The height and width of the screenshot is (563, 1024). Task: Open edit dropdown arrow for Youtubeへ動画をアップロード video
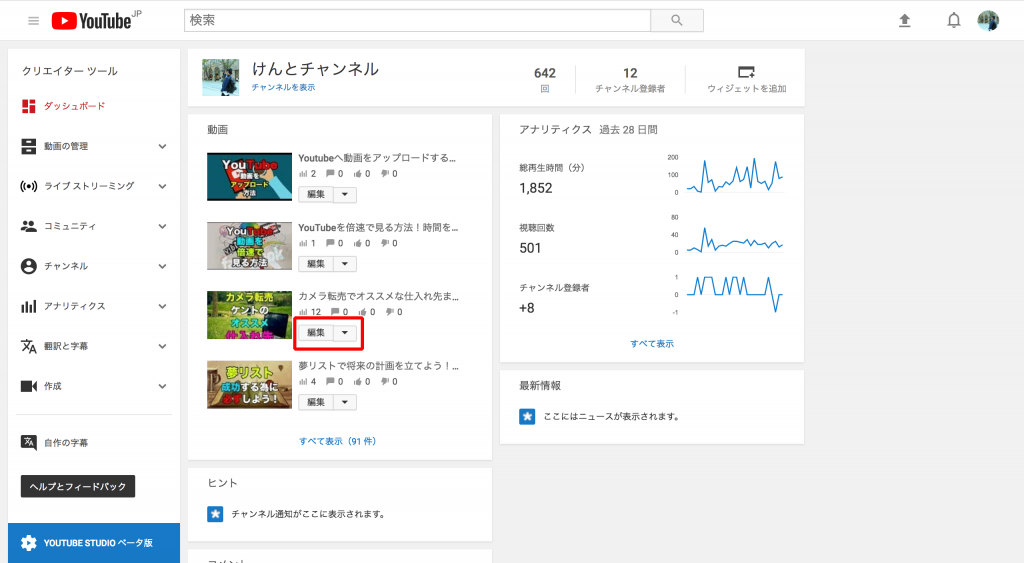345,194
